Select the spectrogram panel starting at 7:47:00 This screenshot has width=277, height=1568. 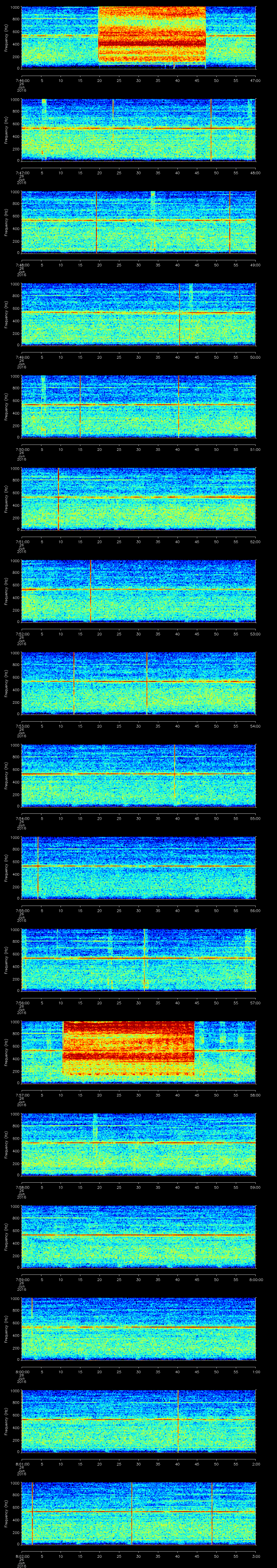point(138,130)
